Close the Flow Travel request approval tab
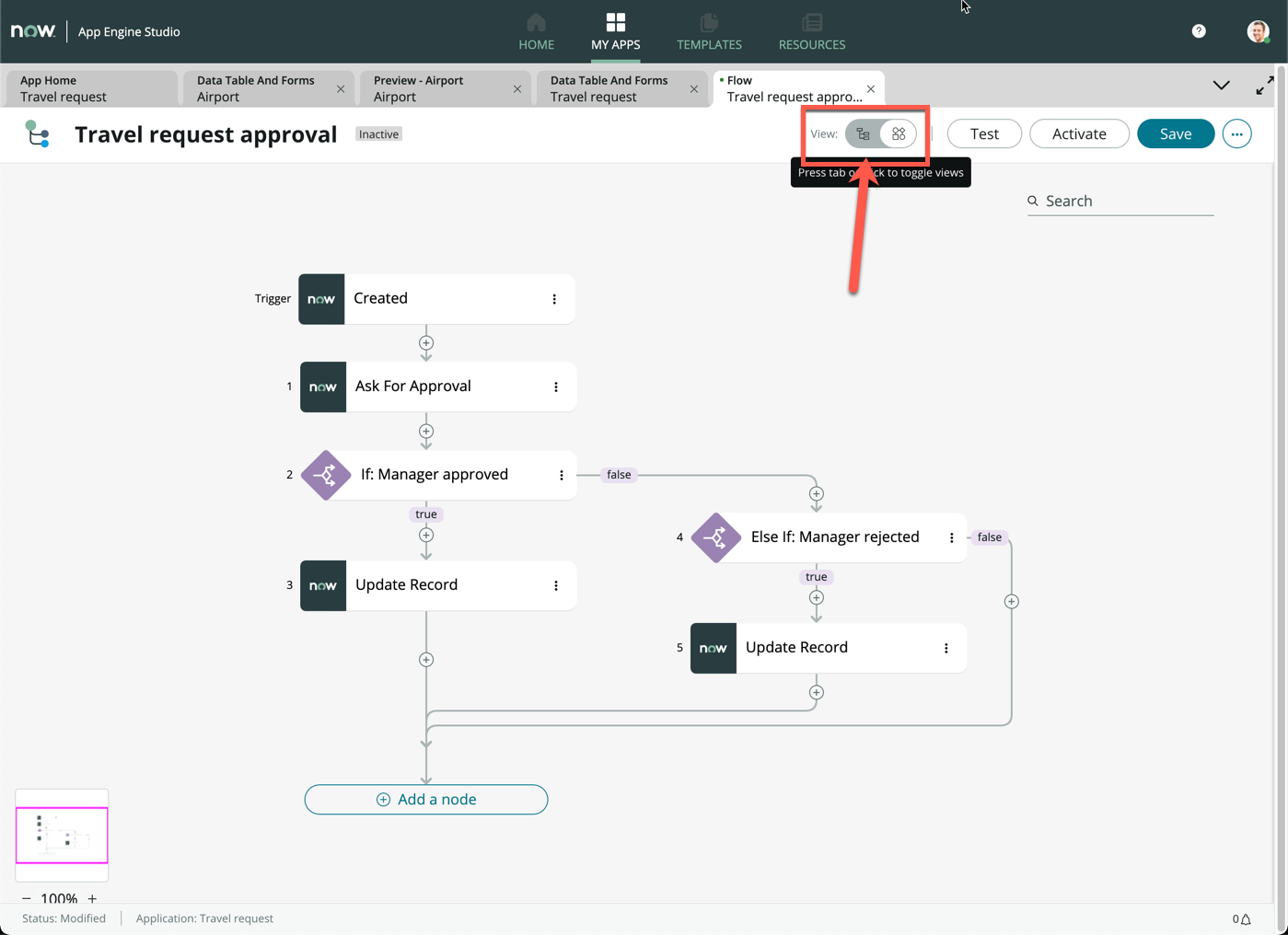This screenshot has height=935, width=1288. 871,89
